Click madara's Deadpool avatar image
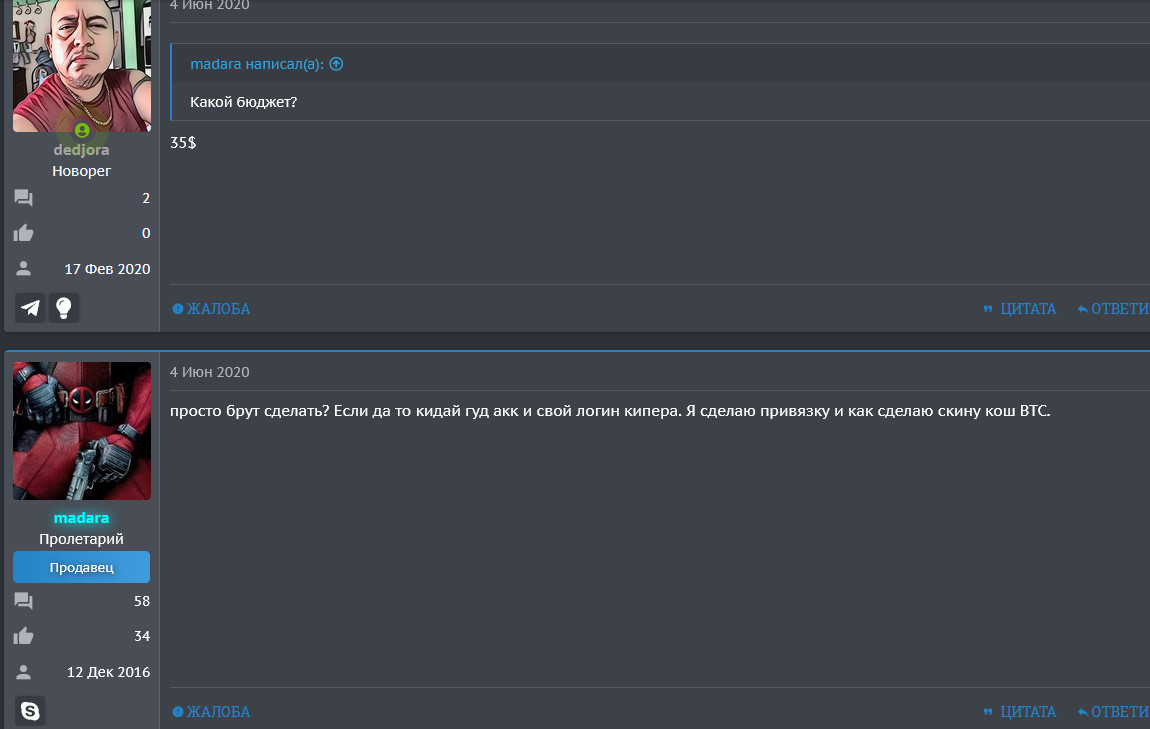 (x=81, y=431)
